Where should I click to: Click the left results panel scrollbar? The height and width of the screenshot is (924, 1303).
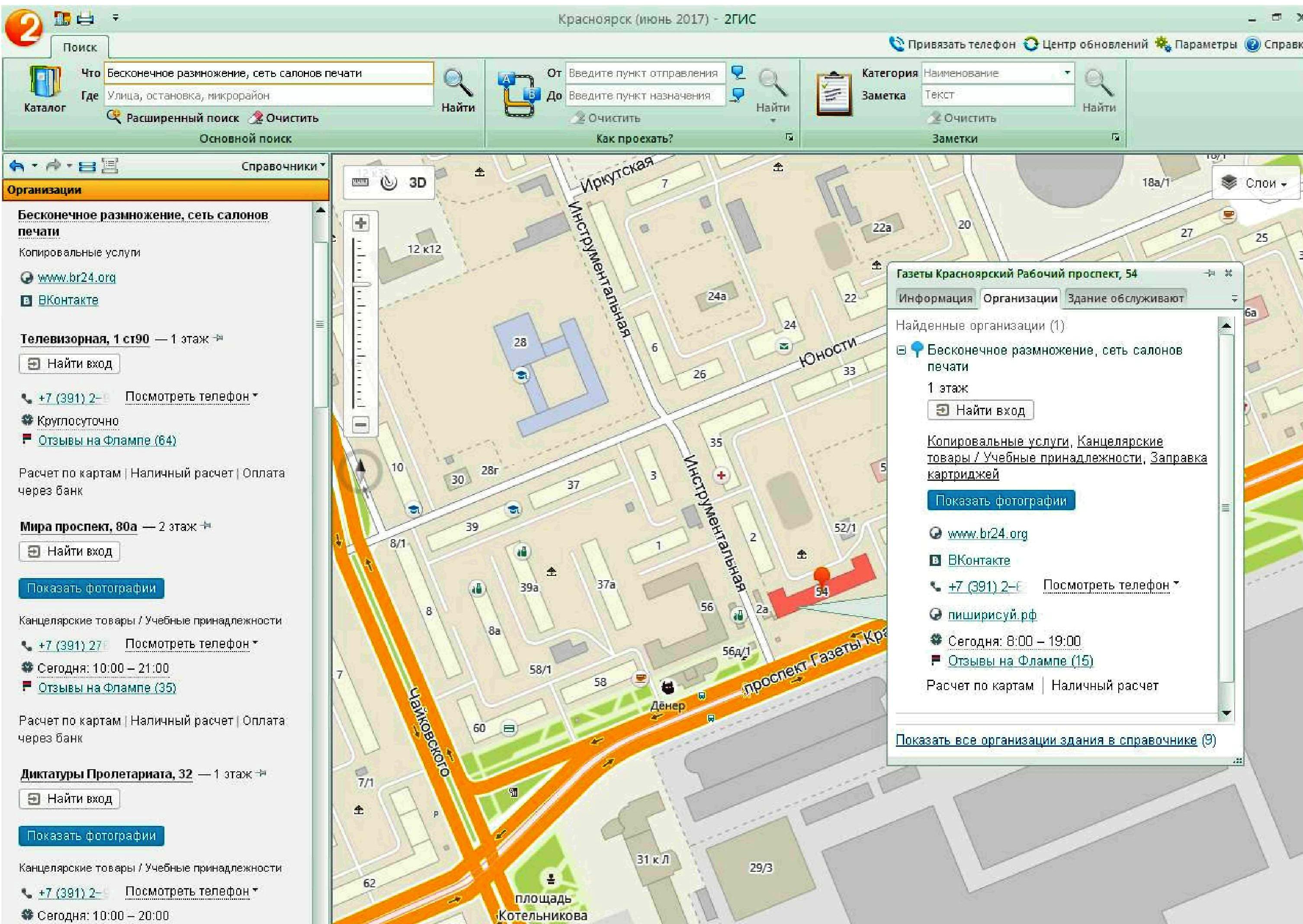tap(321, 325)
